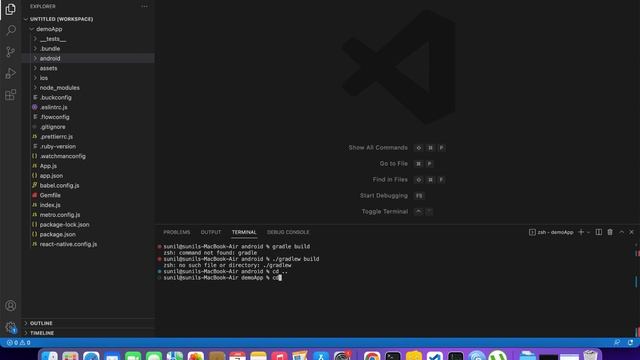Open the Accounts menu icon
The width and height of the screenshot is (640, 360).
point(11,306)
